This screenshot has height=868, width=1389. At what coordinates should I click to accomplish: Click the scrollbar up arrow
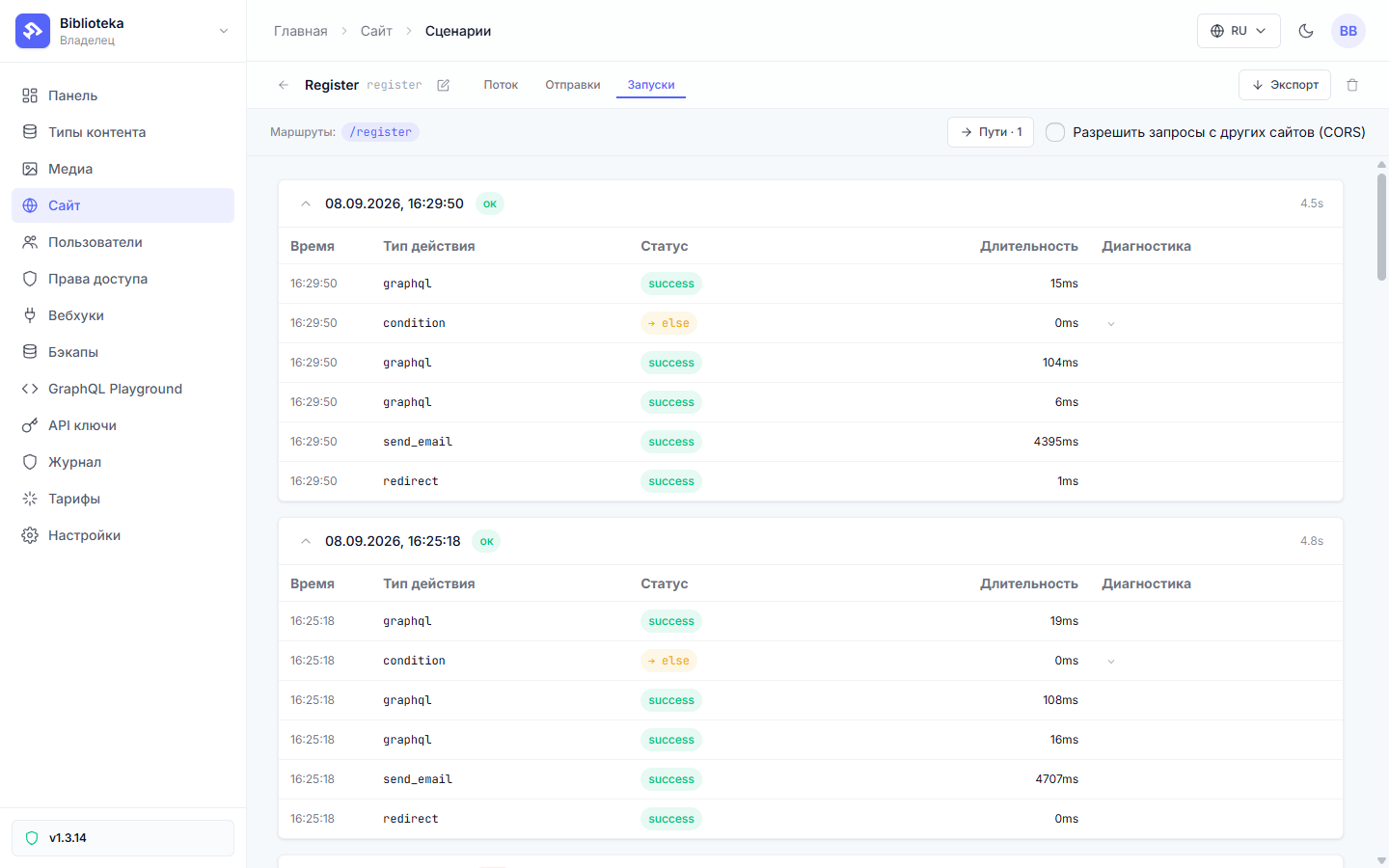tap(1381, 165)
